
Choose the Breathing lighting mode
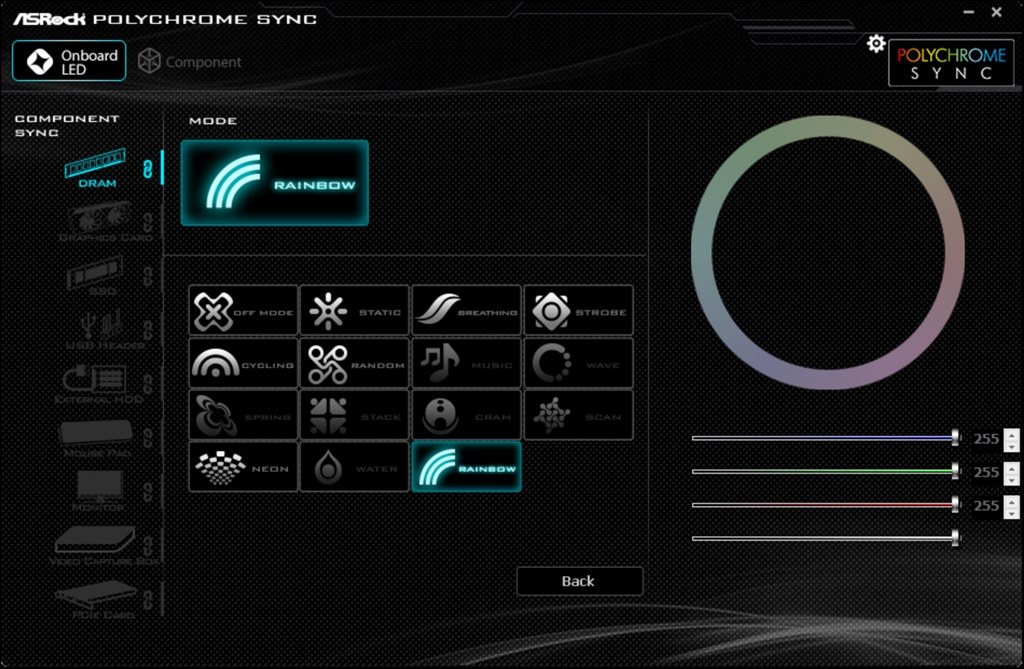(x=466, y=311)
